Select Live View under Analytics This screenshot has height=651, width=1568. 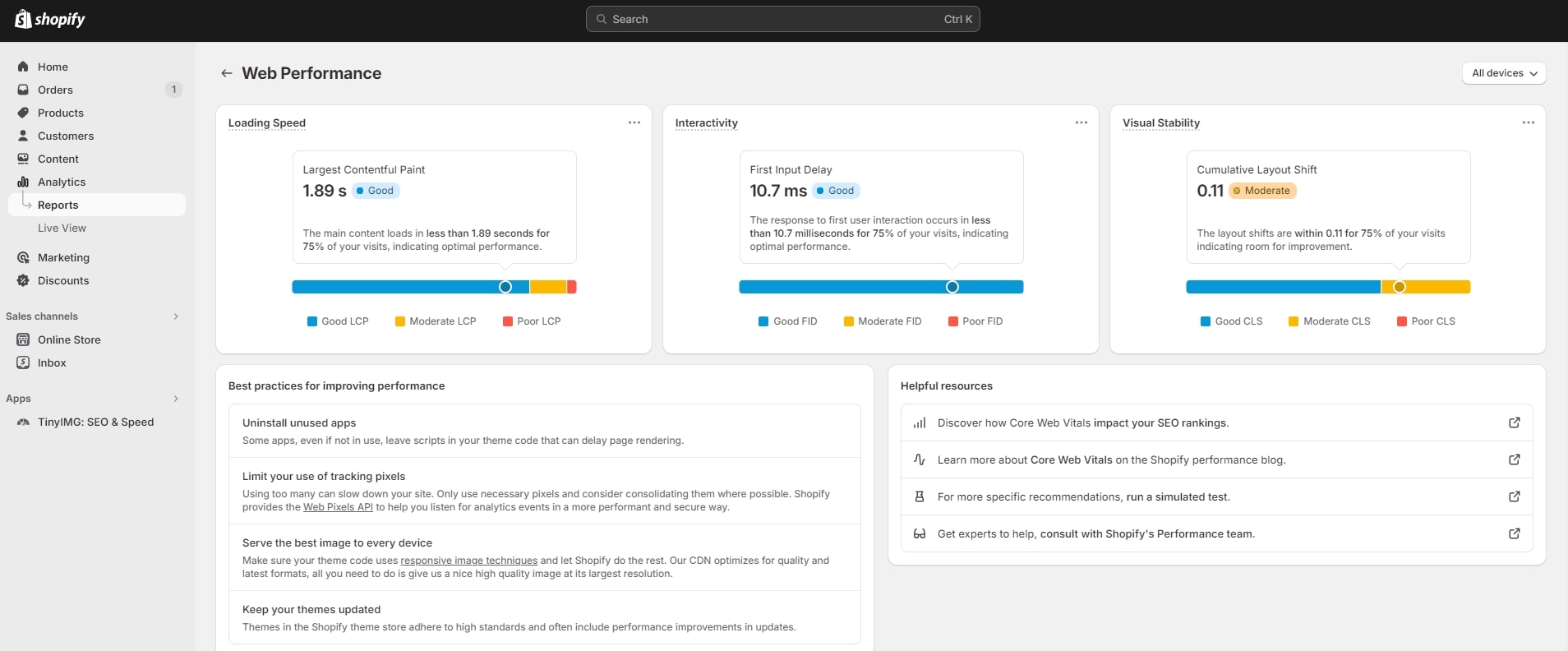(x=62, y=228)
